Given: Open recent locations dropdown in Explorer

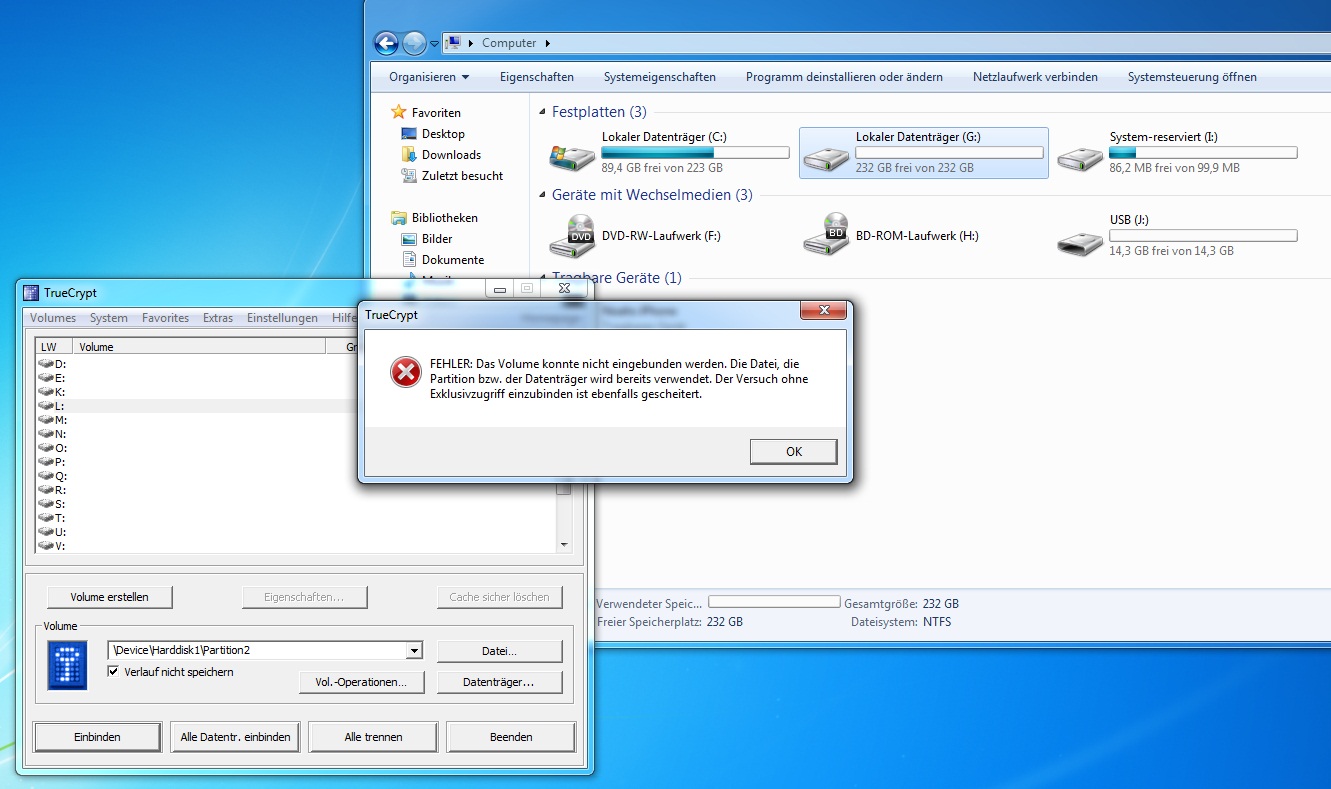Looking at the screenshot, I should point(434,44).
